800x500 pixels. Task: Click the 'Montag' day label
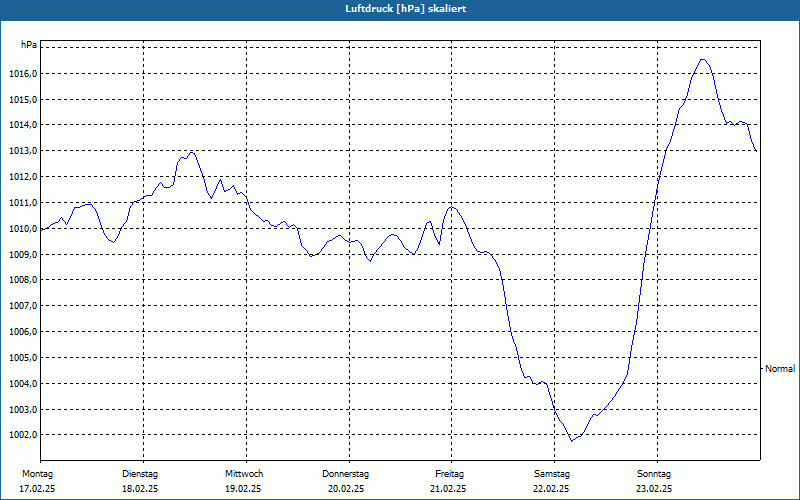[37, 474]
